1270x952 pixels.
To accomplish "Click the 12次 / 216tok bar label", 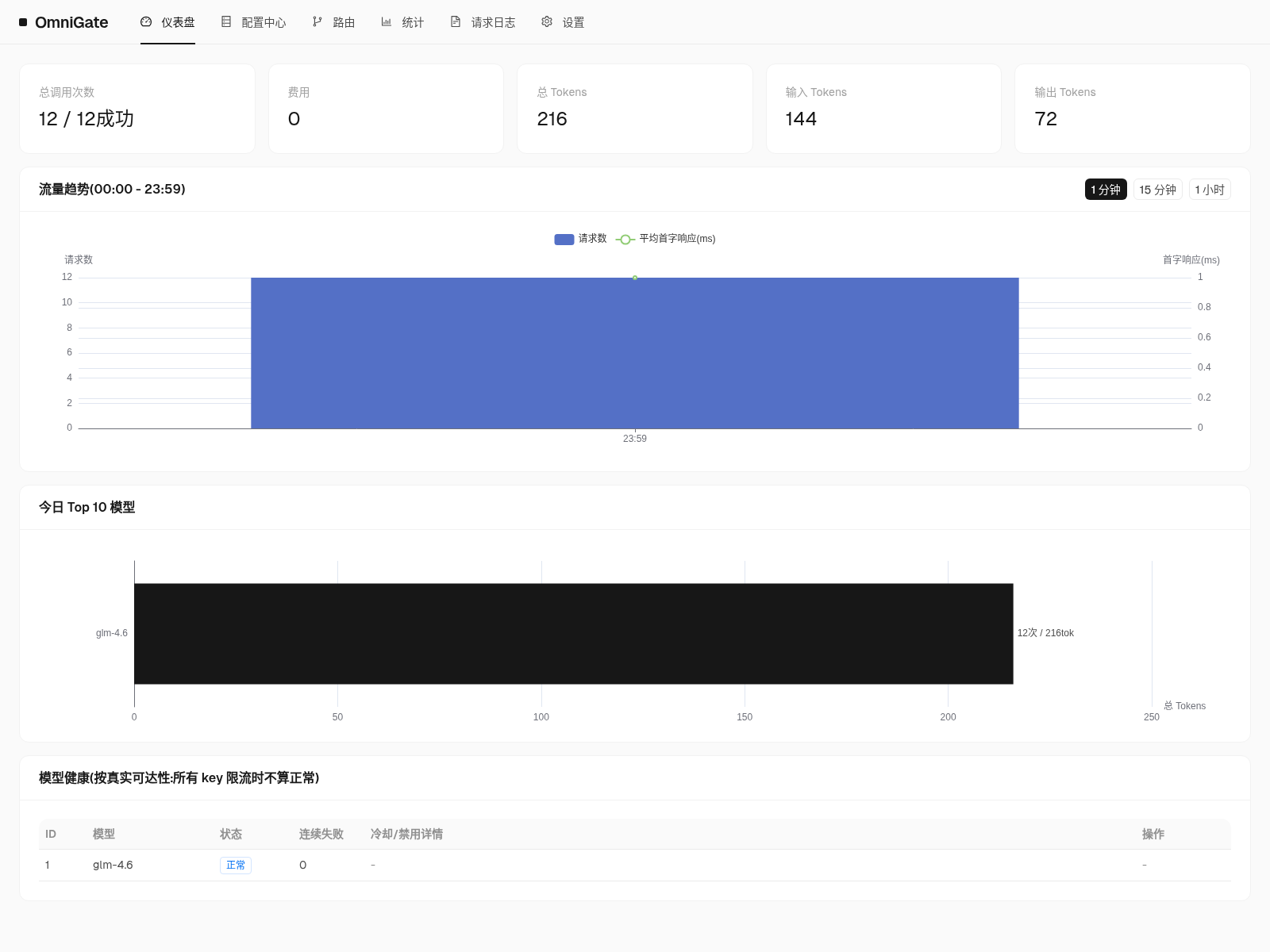I will pyautogui.click(x=1045, y=633).
